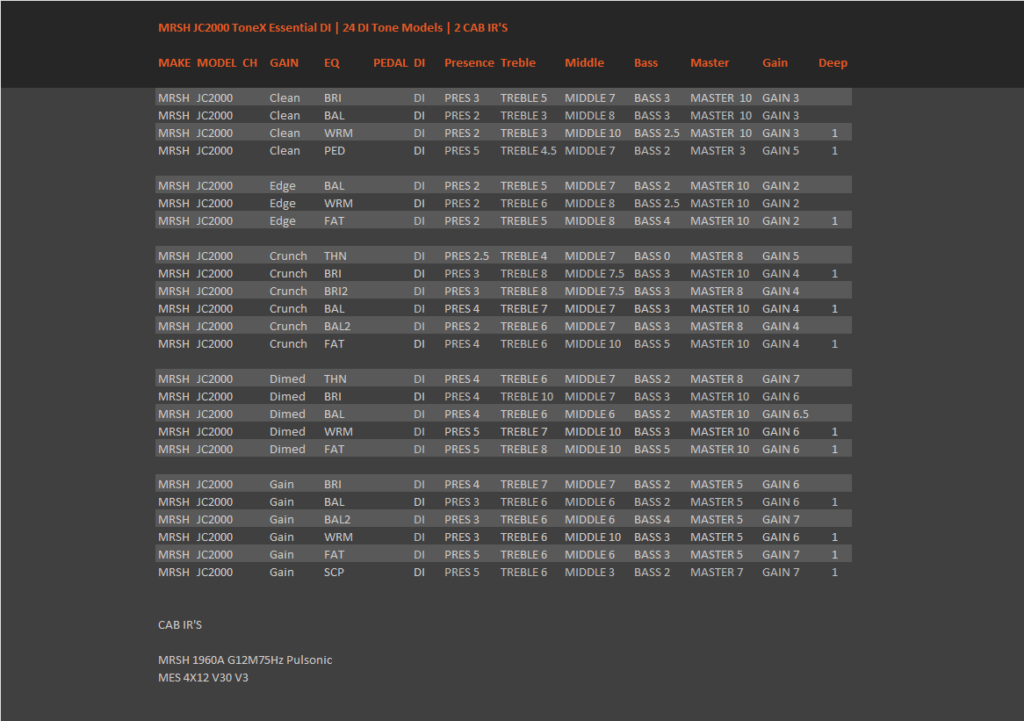Select BASS 5 in the Crunch FAT row
Screen dimensions: 1024x721
click(652, 344)
